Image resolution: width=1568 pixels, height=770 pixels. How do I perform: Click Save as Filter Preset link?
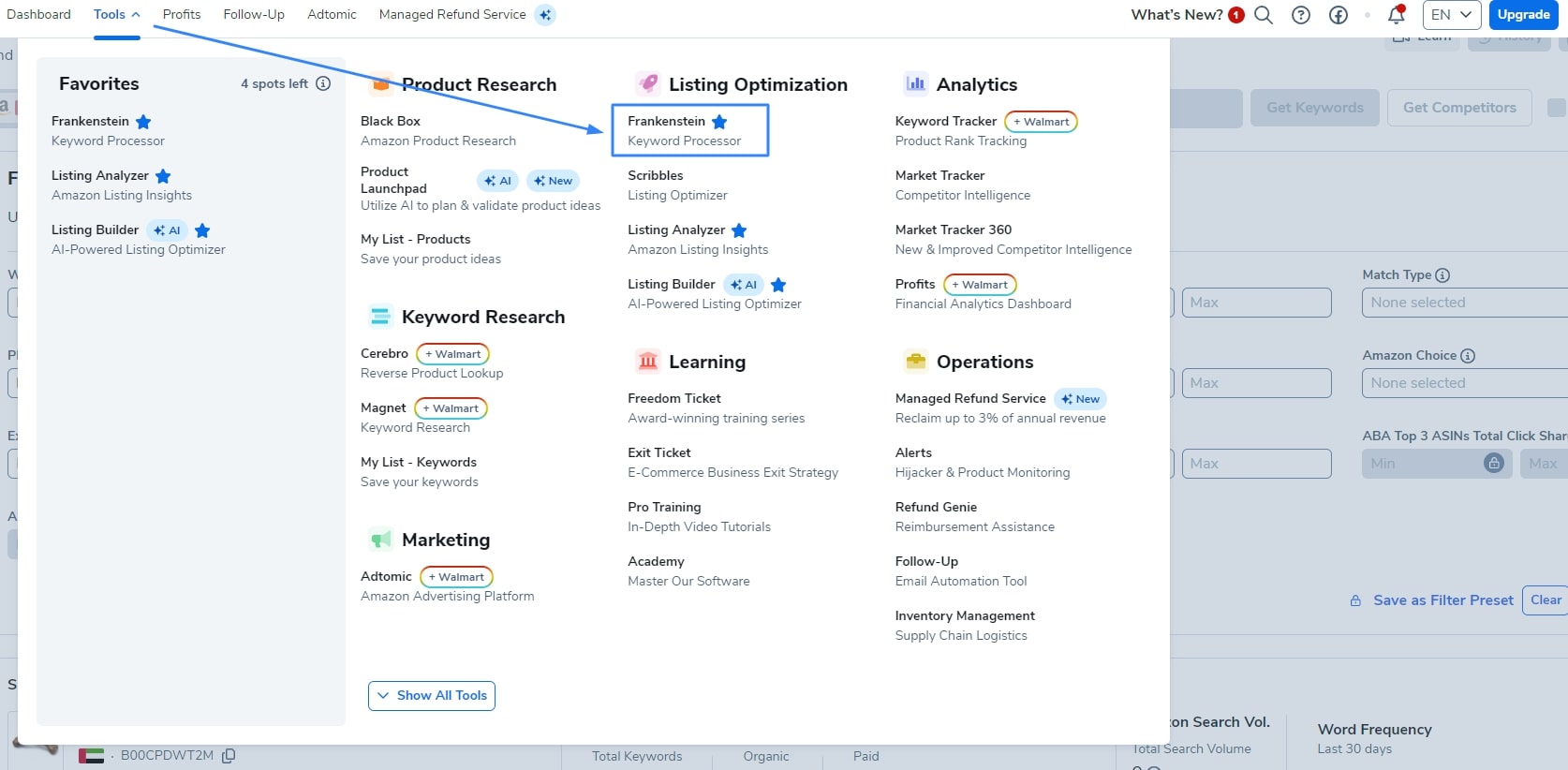[x=1442, y=600]
